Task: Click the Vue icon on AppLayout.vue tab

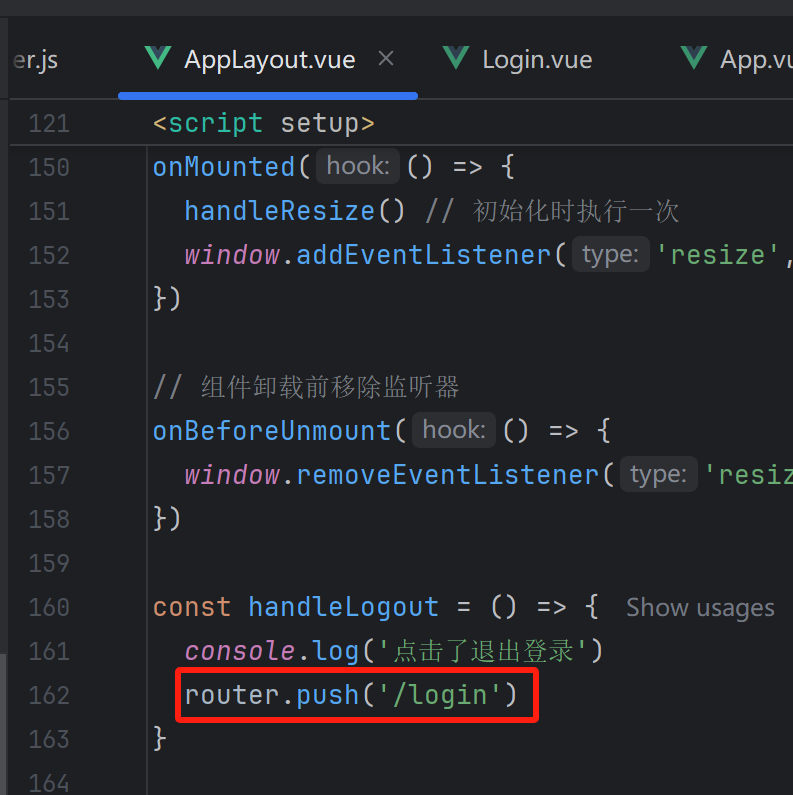Action: (158, 58)
